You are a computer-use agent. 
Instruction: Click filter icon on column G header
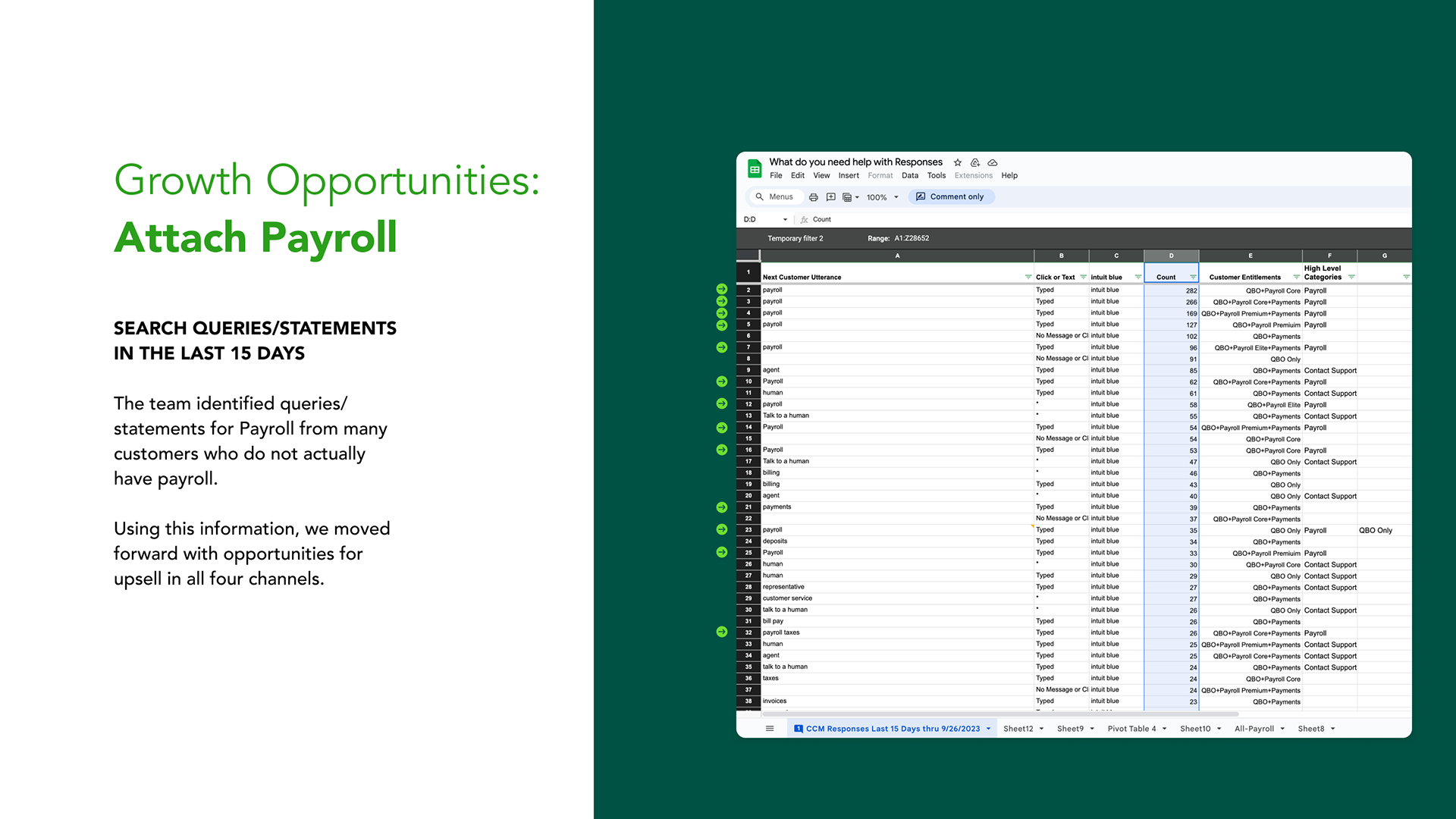[1406, 277]
